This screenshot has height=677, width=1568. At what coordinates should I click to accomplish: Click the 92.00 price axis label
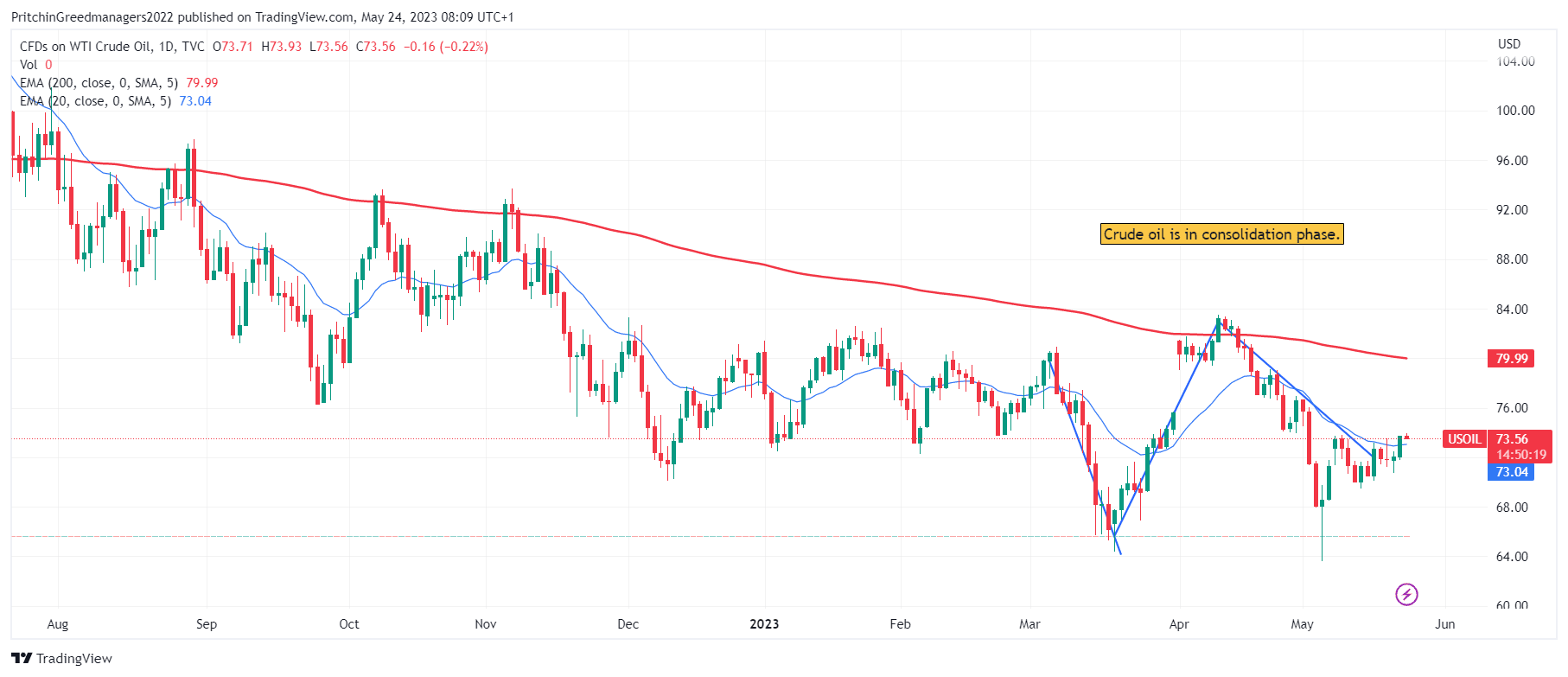(1512, 210)
